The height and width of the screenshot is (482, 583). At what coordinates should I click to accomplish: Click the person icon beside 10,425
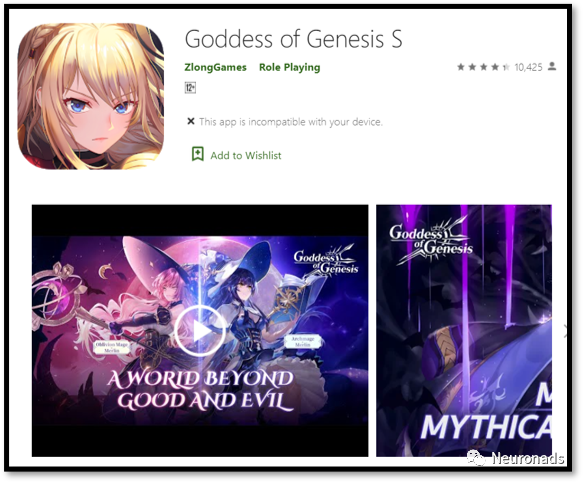click(x=552, y=67)
